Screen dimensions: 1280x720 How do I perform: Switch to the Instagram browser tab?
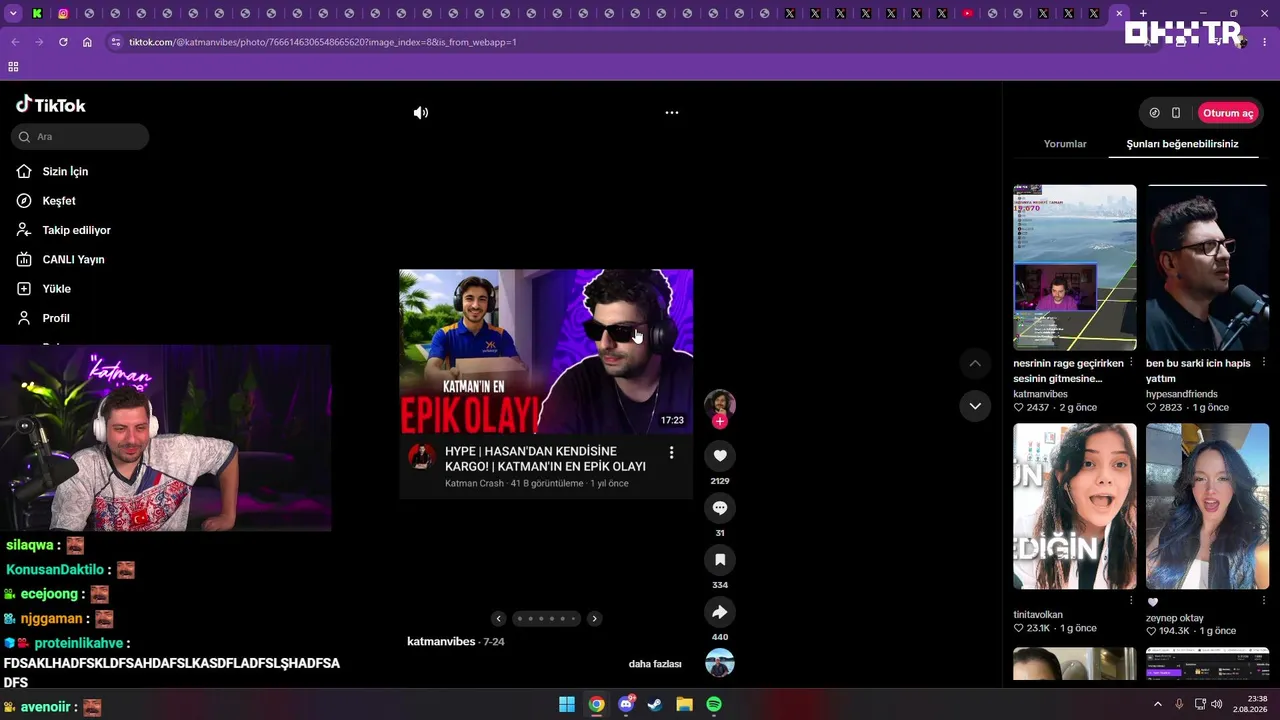click(63, 14)
